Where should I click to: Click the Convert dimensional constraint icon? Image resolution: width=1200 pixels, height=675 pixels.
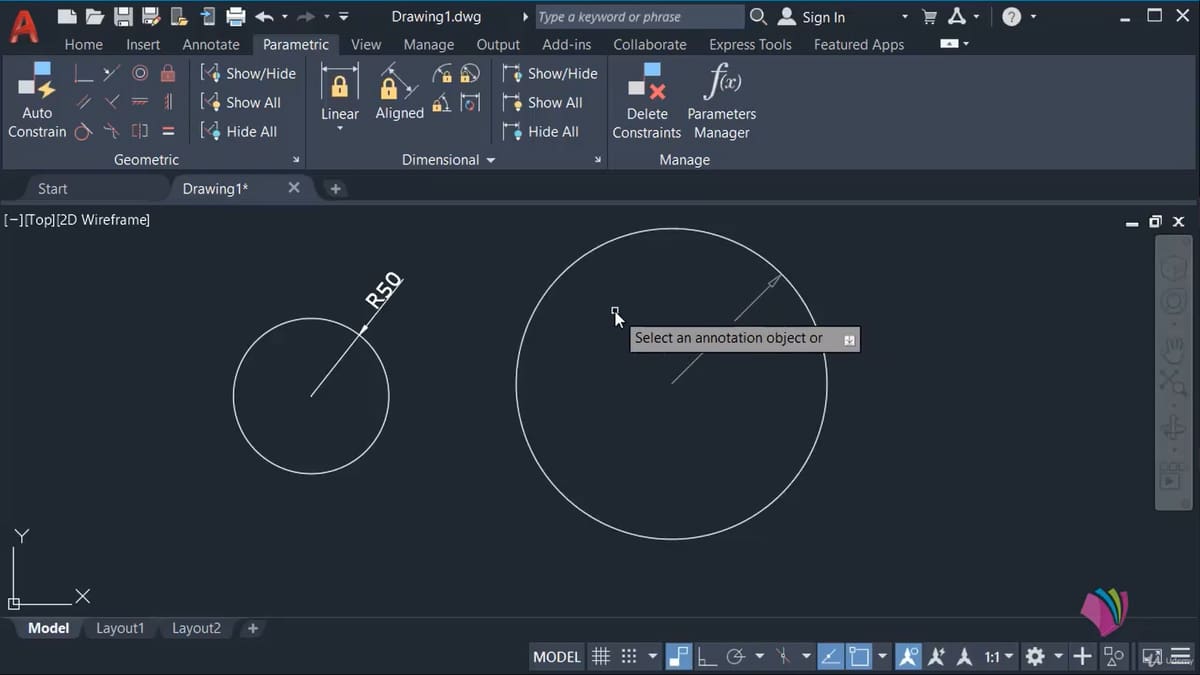click(x=470, y=102)
